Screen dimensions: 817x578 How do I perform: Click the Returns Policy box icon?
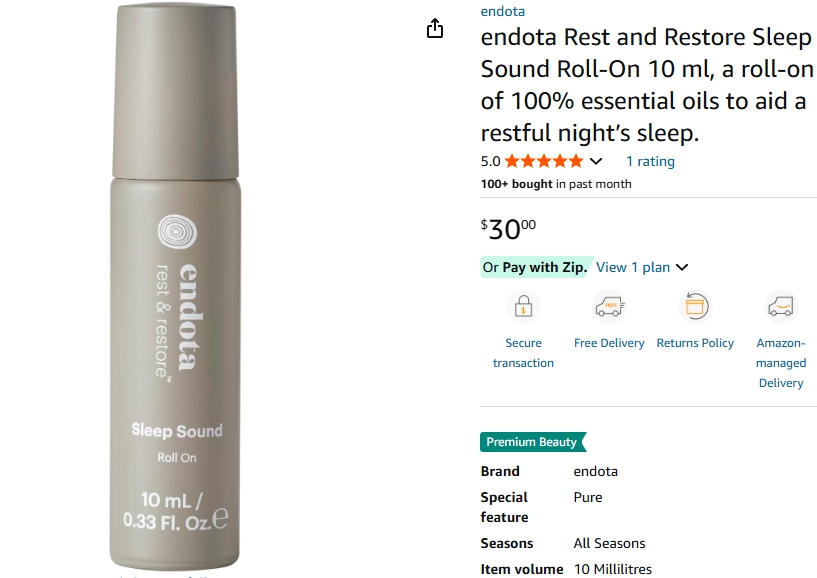click(695, 306)
